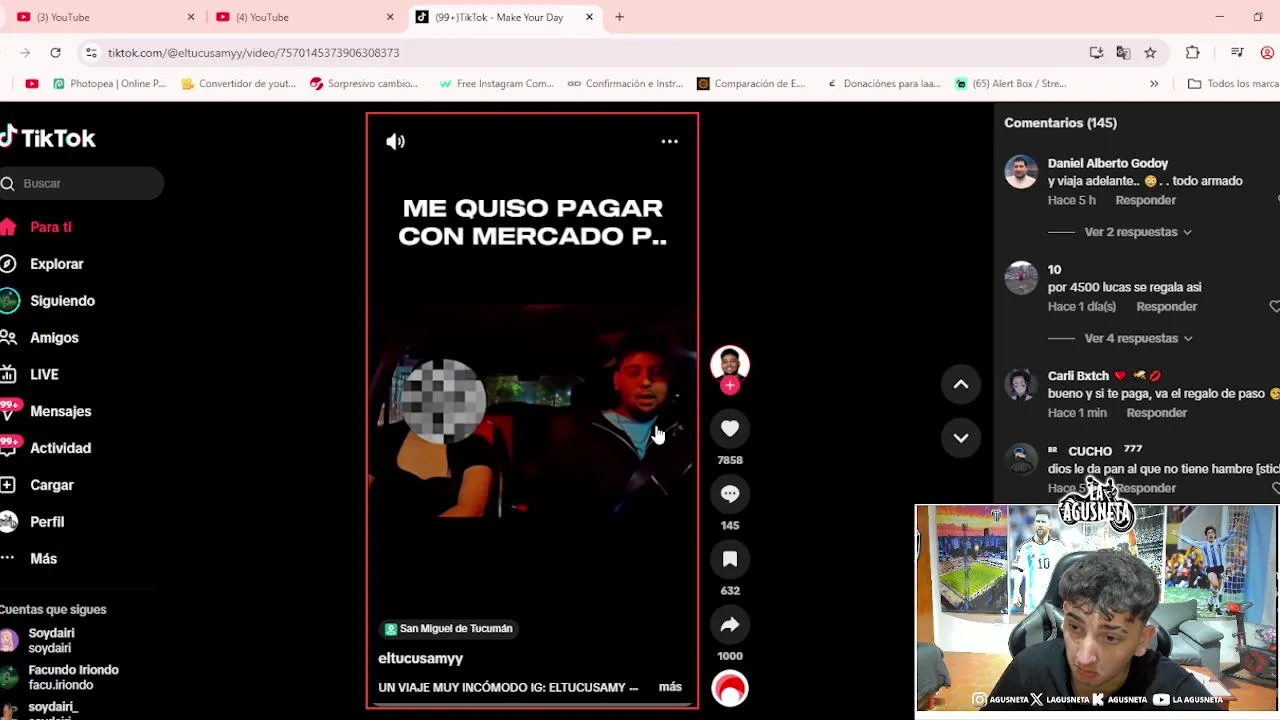Image resolution: width=1280 pixels, height=720 pixels.
Task: Open install app icon in address bar
Action: point(1096,53)
